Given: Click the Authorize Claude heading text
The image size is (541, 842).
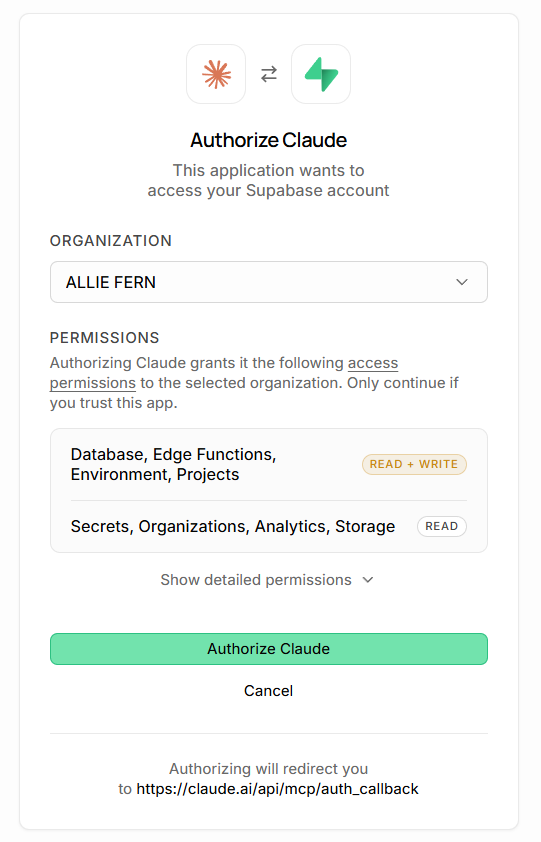Looking at the screenshot, I should click(269, 140).
